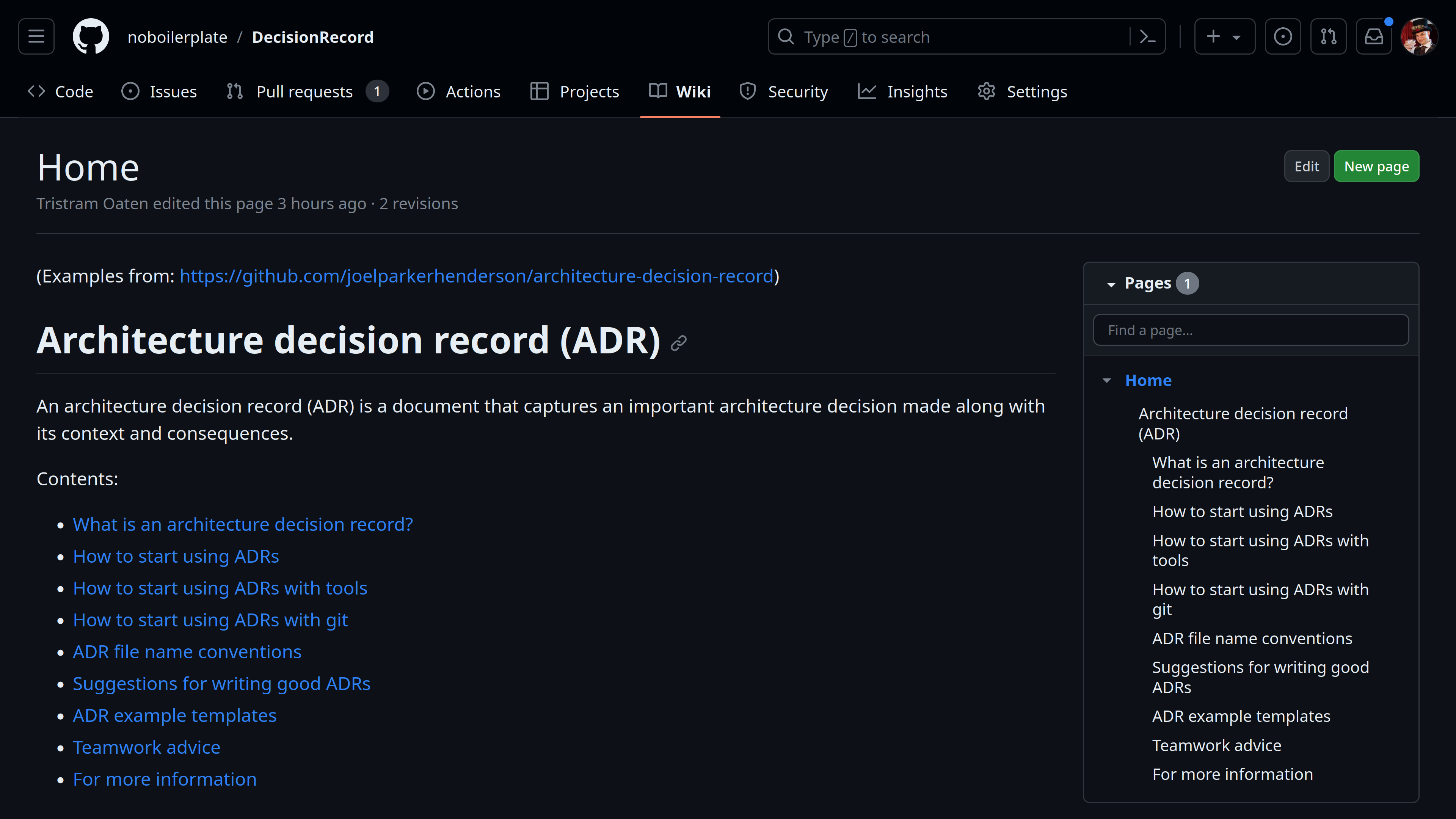This screenshot has width=1456, height=819.
Task: Open the notifications inbox
Action: tap(1373, 37)
